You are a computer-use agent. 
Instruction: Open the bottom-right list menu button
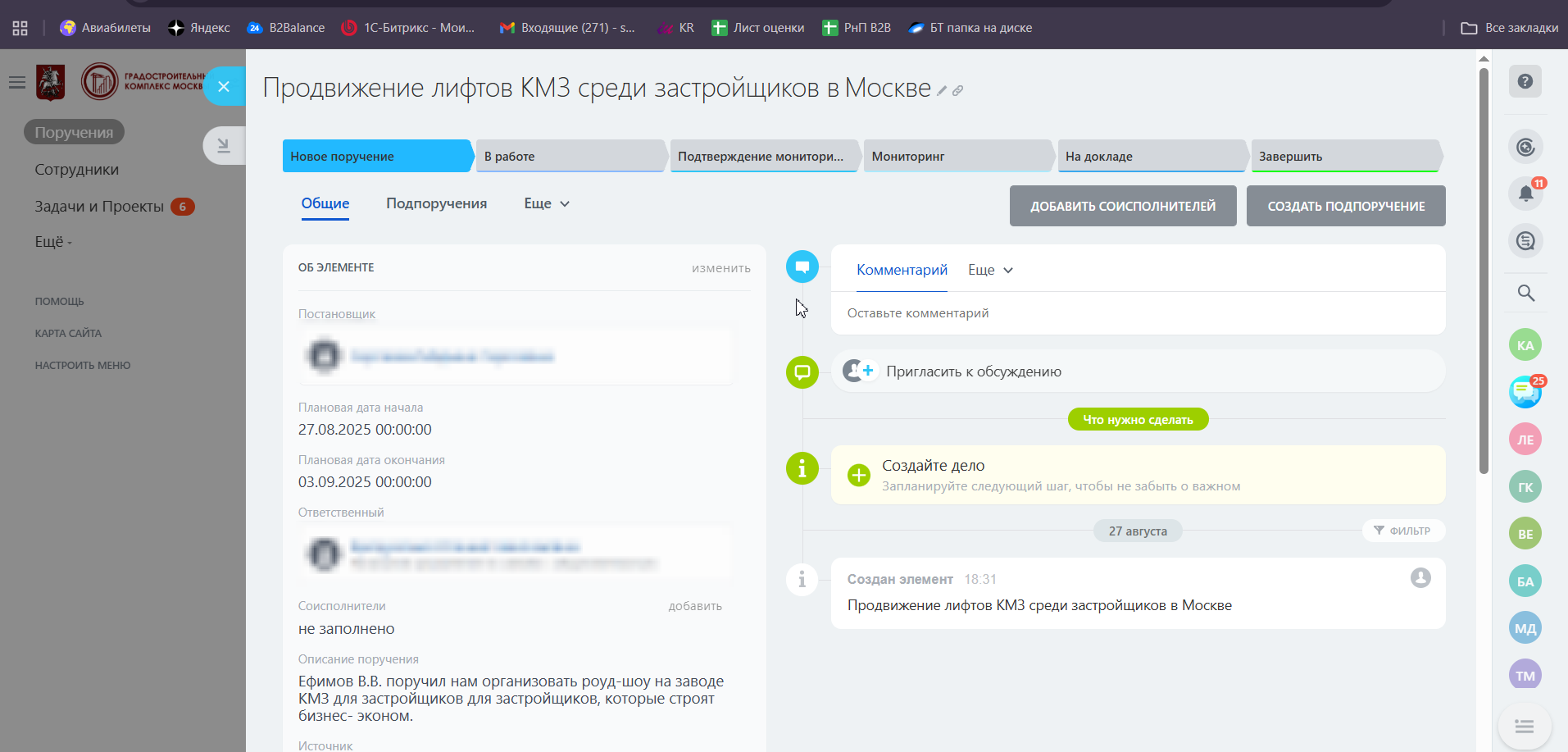click(1525, 727)
